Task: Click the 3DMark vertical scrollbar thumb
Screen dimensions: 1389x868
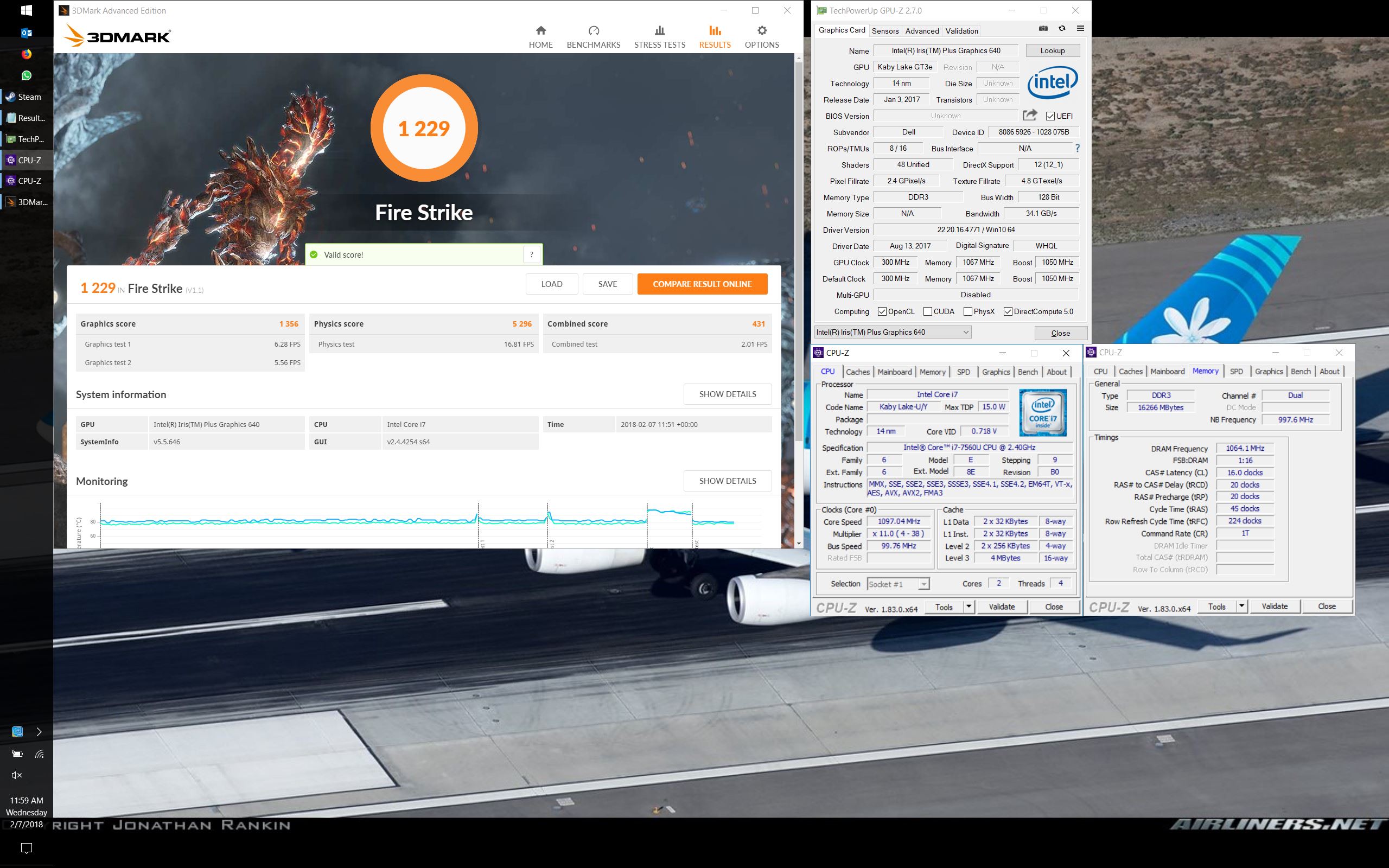Action: coord(798,251)
